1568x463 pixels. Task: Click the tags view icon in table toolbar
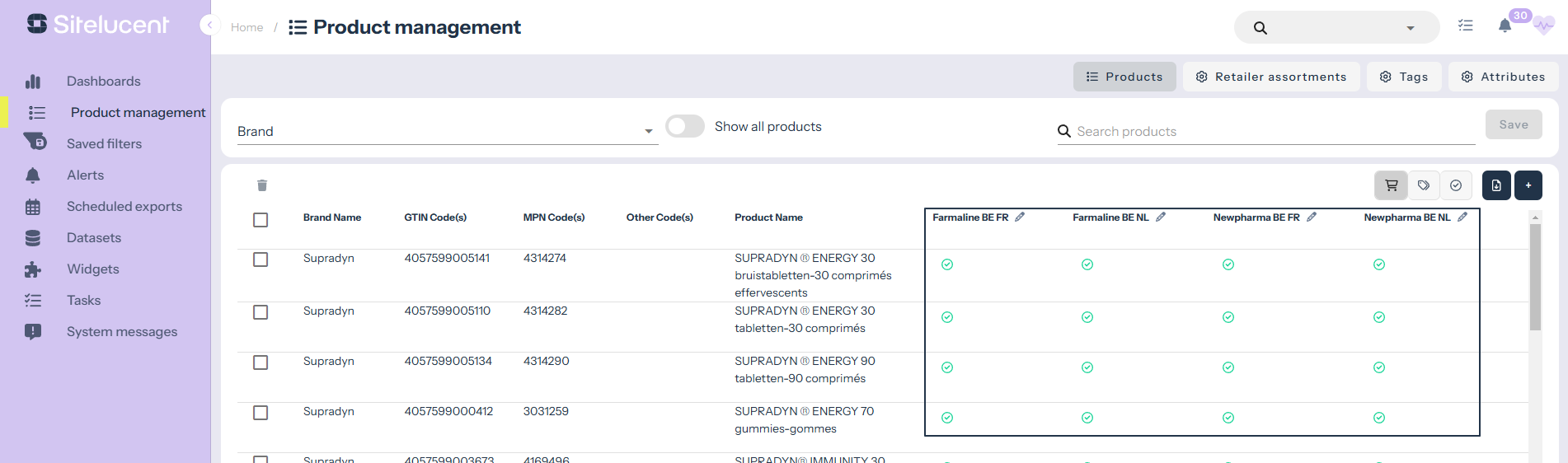coord(1424,185)
